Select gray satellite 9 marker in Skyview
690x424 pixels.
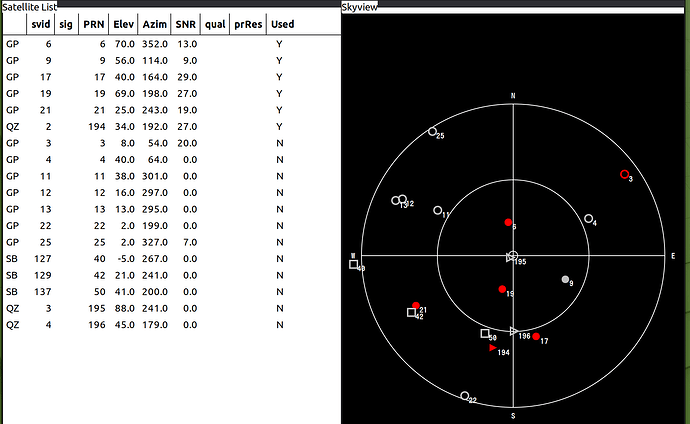(x=565, y=279)
